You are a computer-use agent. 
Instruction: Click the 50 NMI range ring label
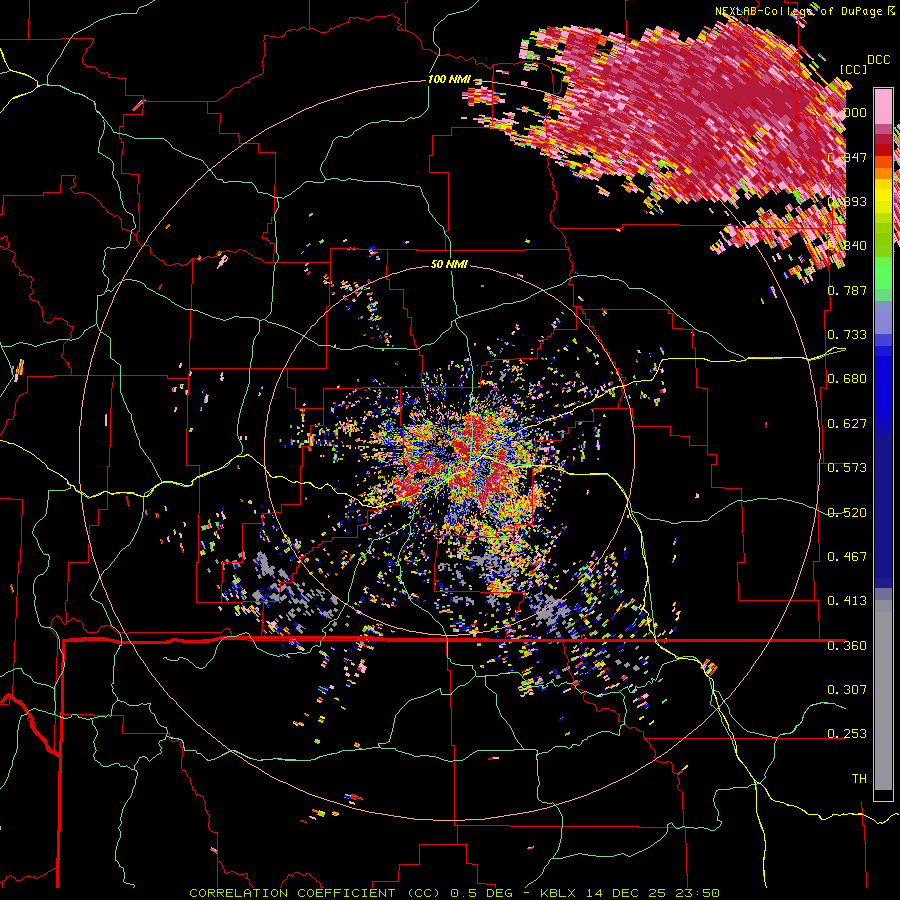click(x=449, y=265)
